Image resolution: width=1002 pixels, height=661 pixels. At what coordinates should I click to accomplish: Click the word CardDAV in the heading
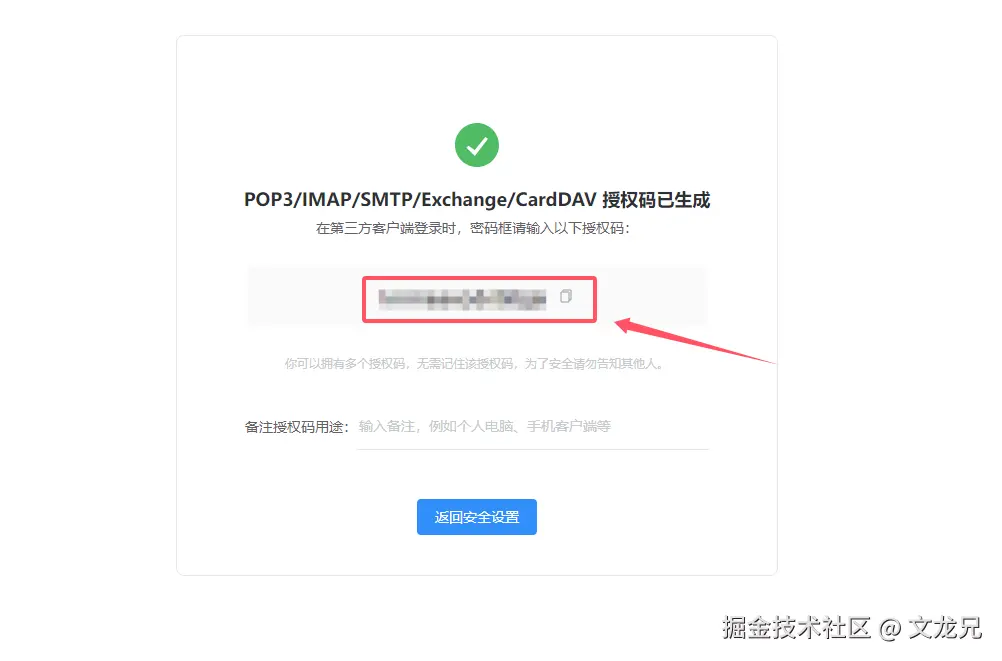(x=556, y=200)
